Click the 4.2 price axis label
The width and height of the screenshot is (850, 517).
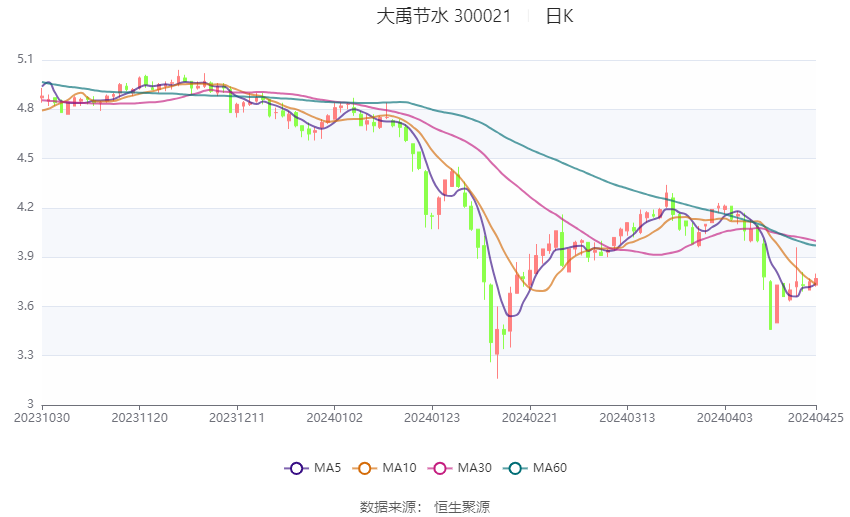(x=25, y=208)
